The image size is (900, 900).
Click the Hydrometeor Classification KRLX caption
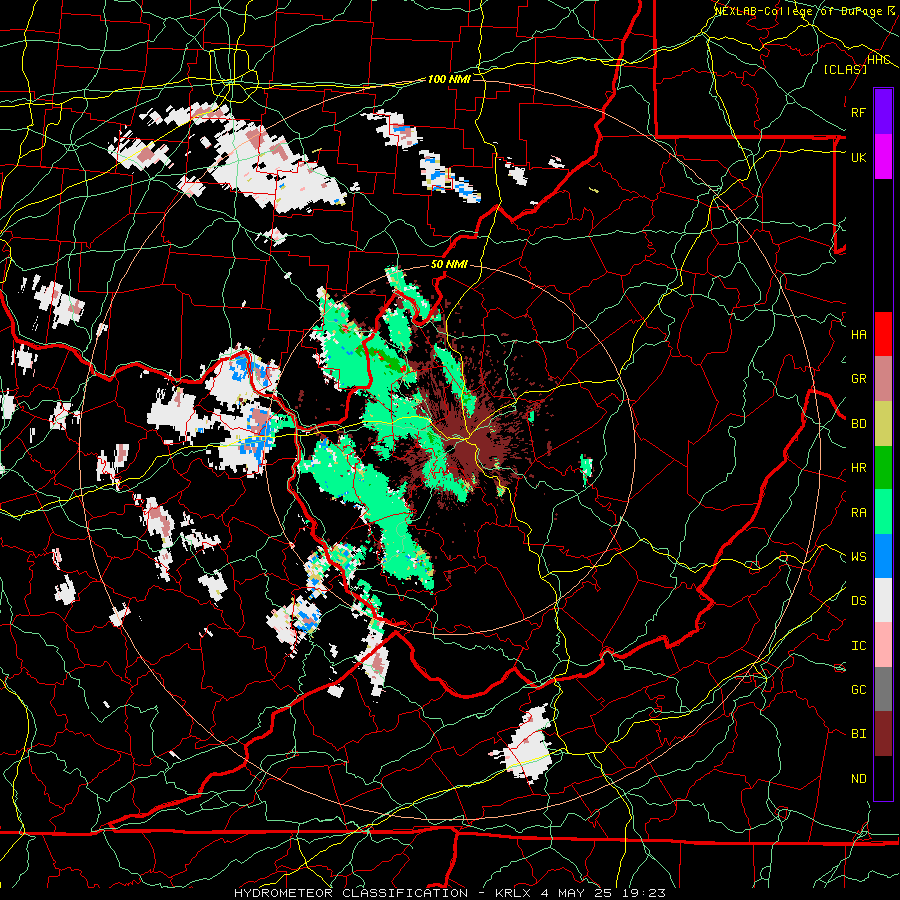click(x=450, y=893)
